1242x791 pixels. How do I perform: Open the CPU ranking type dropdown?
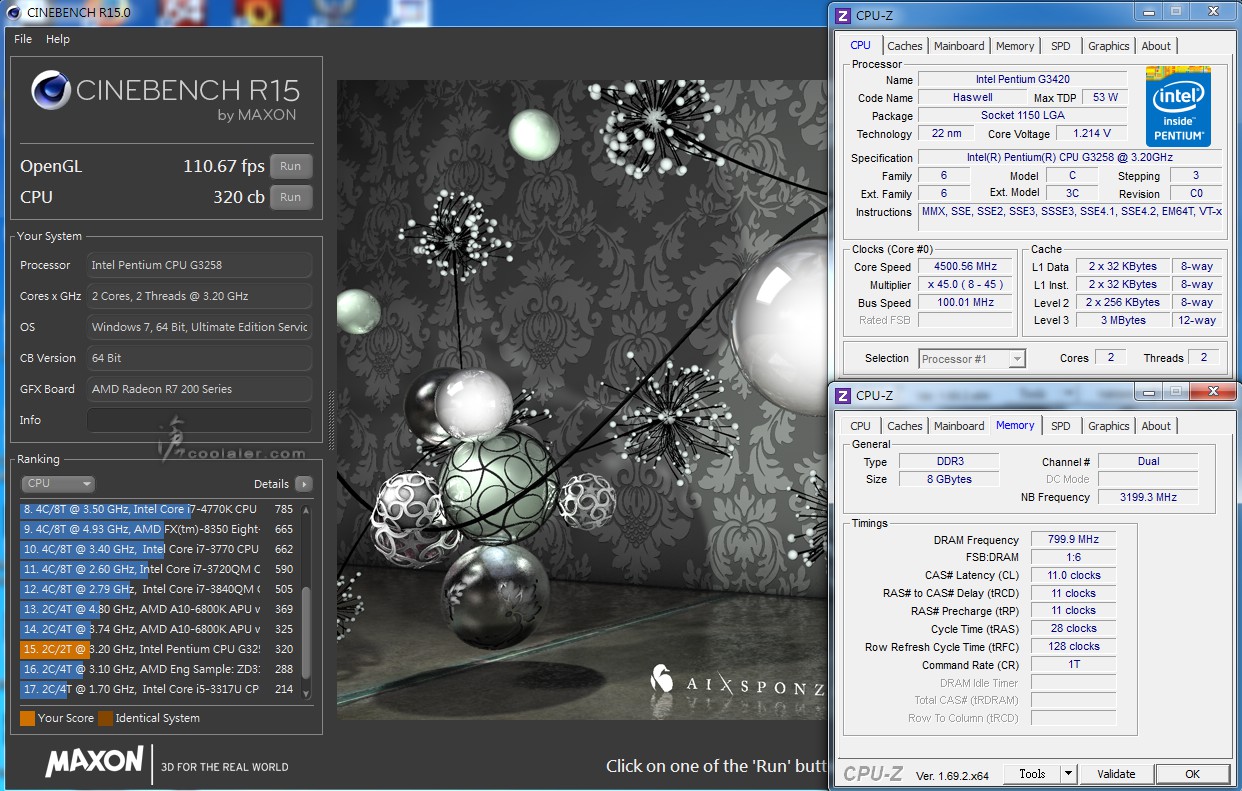coord(58,484)
